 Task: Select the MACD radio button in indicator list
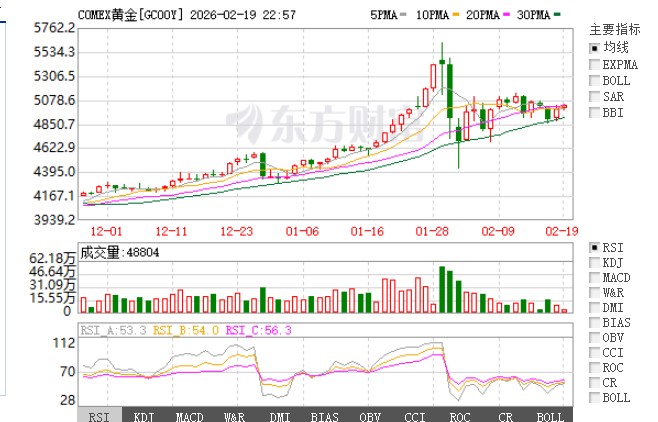point(594,277)
